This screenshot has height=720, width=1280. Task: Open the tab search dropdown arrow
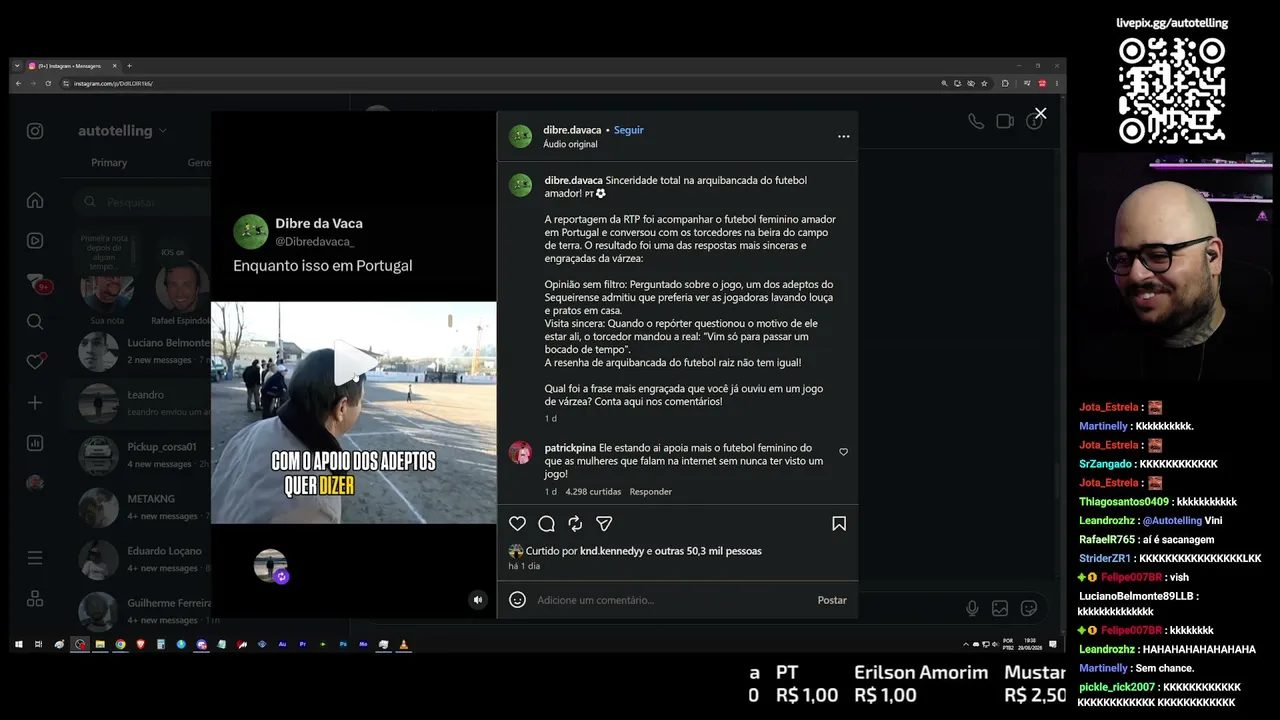17,66
